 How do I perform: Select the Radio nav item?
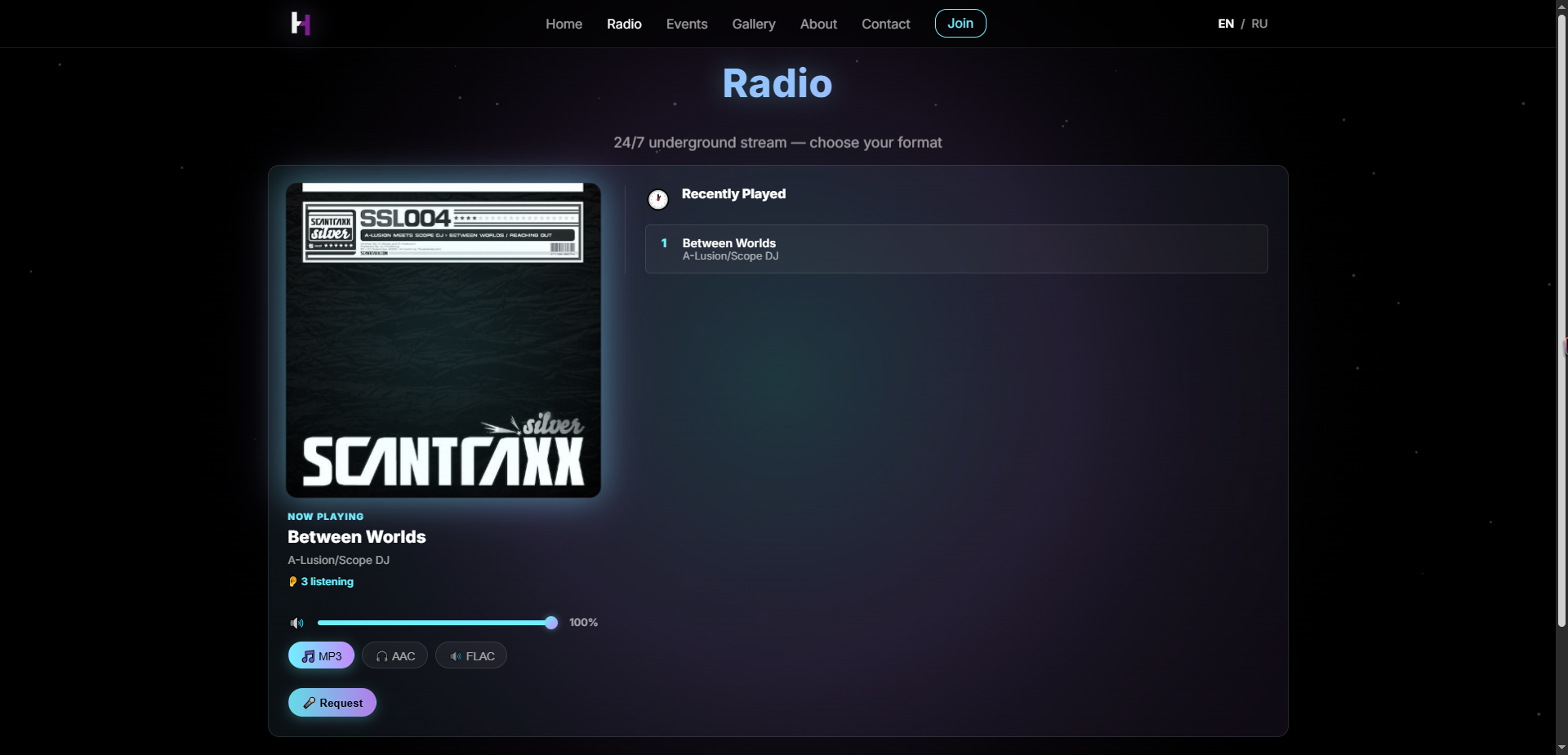(624, 24)
